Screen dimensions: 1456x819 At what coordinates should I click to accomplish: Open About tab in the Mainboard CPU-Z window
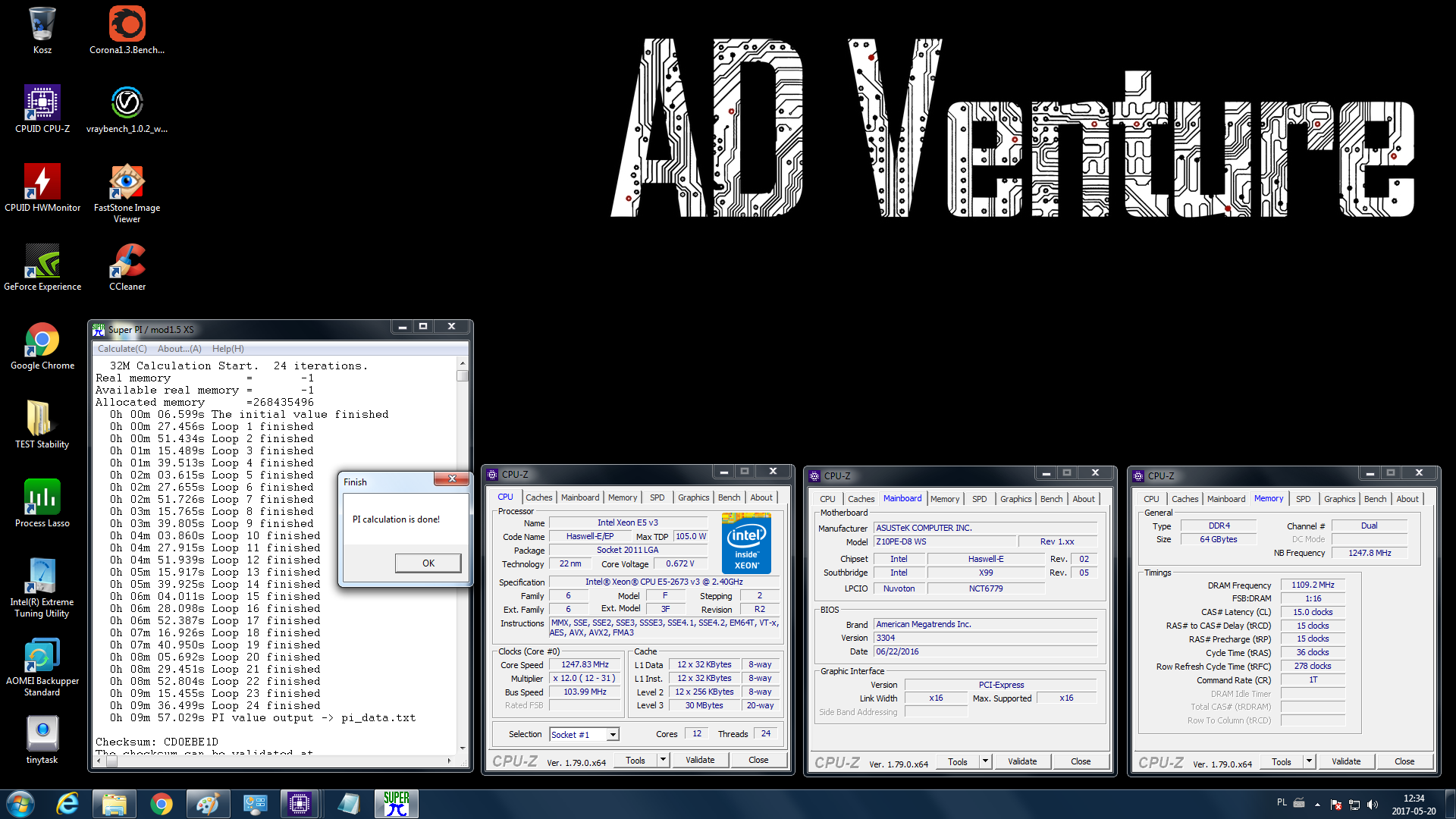point(1084,499)
